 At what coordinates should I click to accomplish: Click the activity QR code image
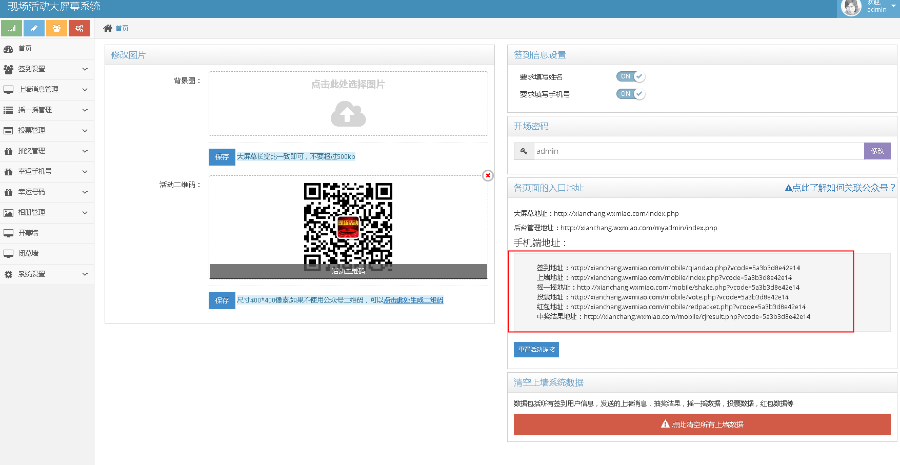click(348, 226)
